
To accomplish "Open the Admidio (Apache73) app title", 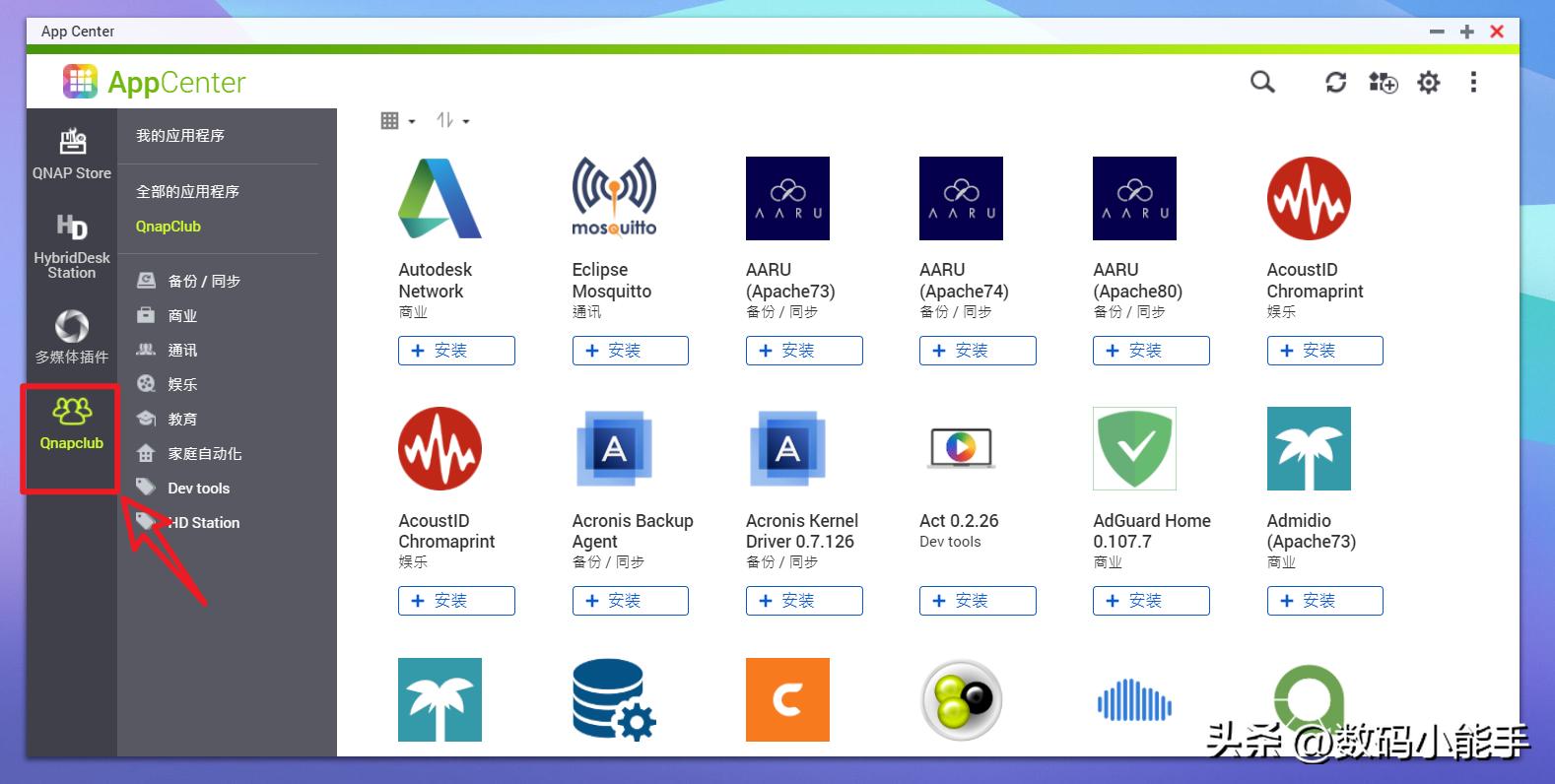I will click(1312, 531).
